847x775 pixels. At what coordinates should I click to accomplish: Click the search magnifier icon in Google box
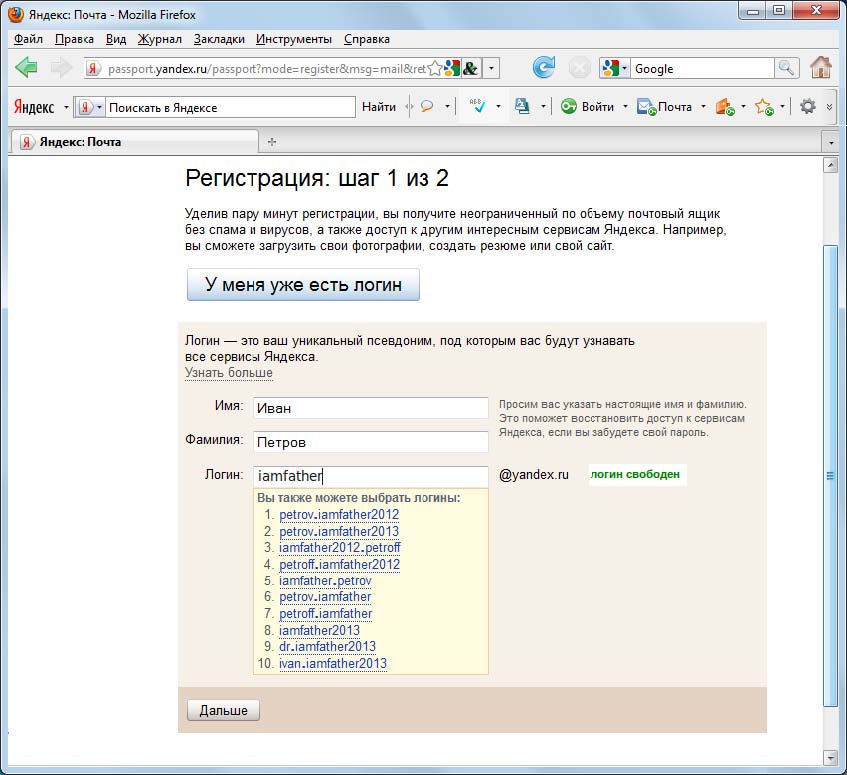coord(788,68)
